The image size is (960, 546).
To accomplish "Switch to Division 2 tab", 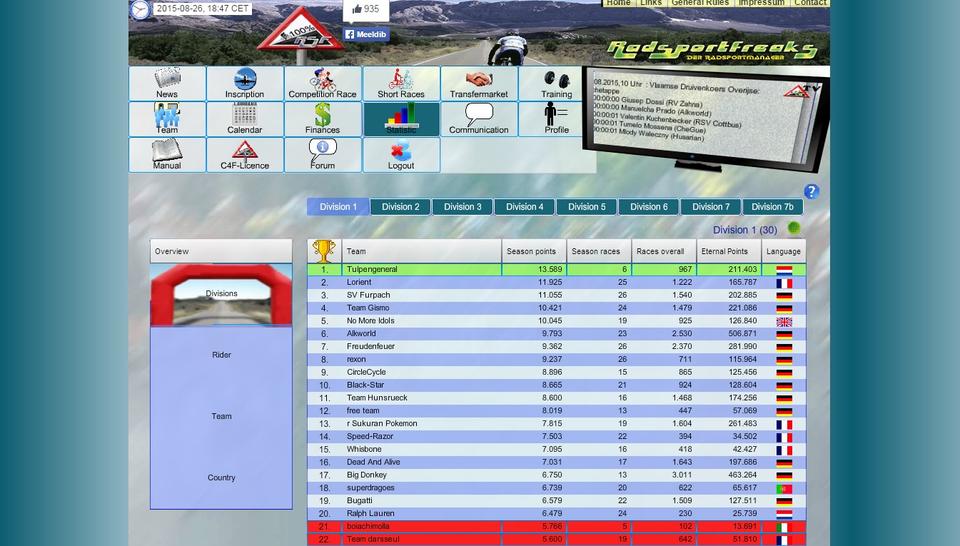I will 400,207.
